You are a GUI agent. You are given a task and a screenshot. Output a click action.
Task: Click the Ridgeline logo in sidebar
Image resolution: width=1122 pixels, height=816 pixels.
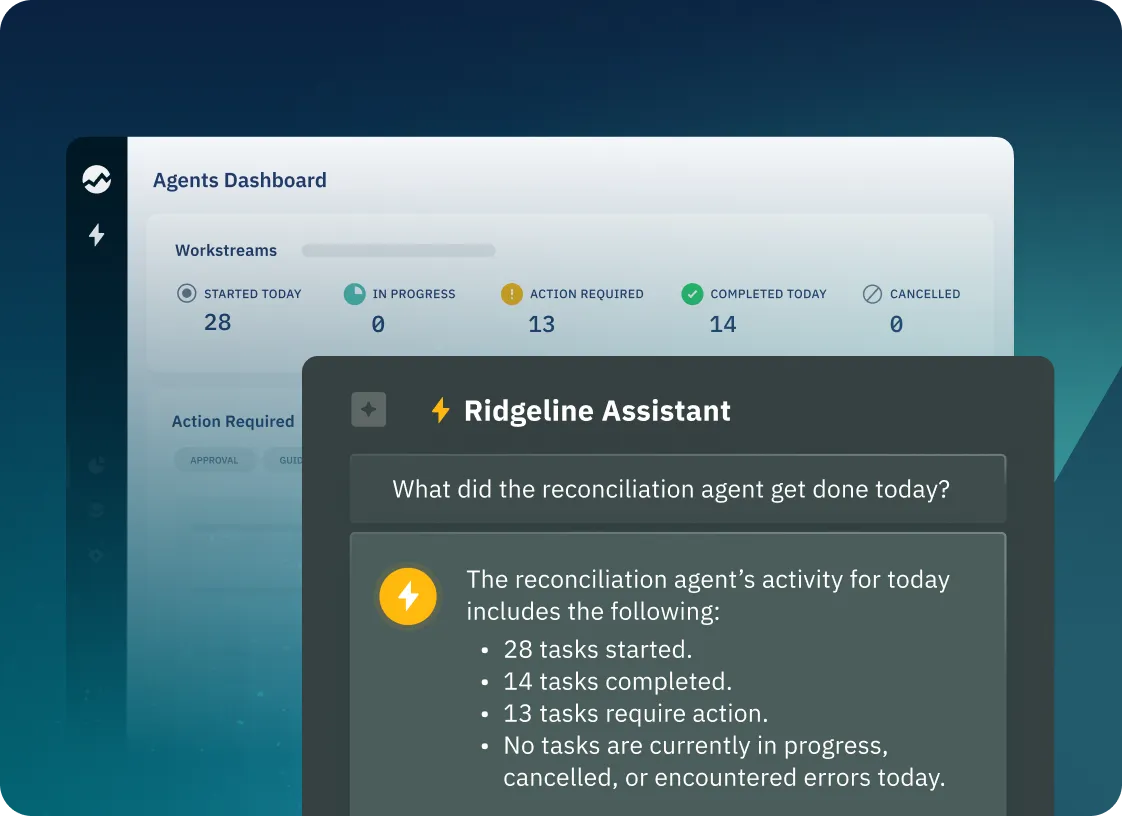(97, 179)
